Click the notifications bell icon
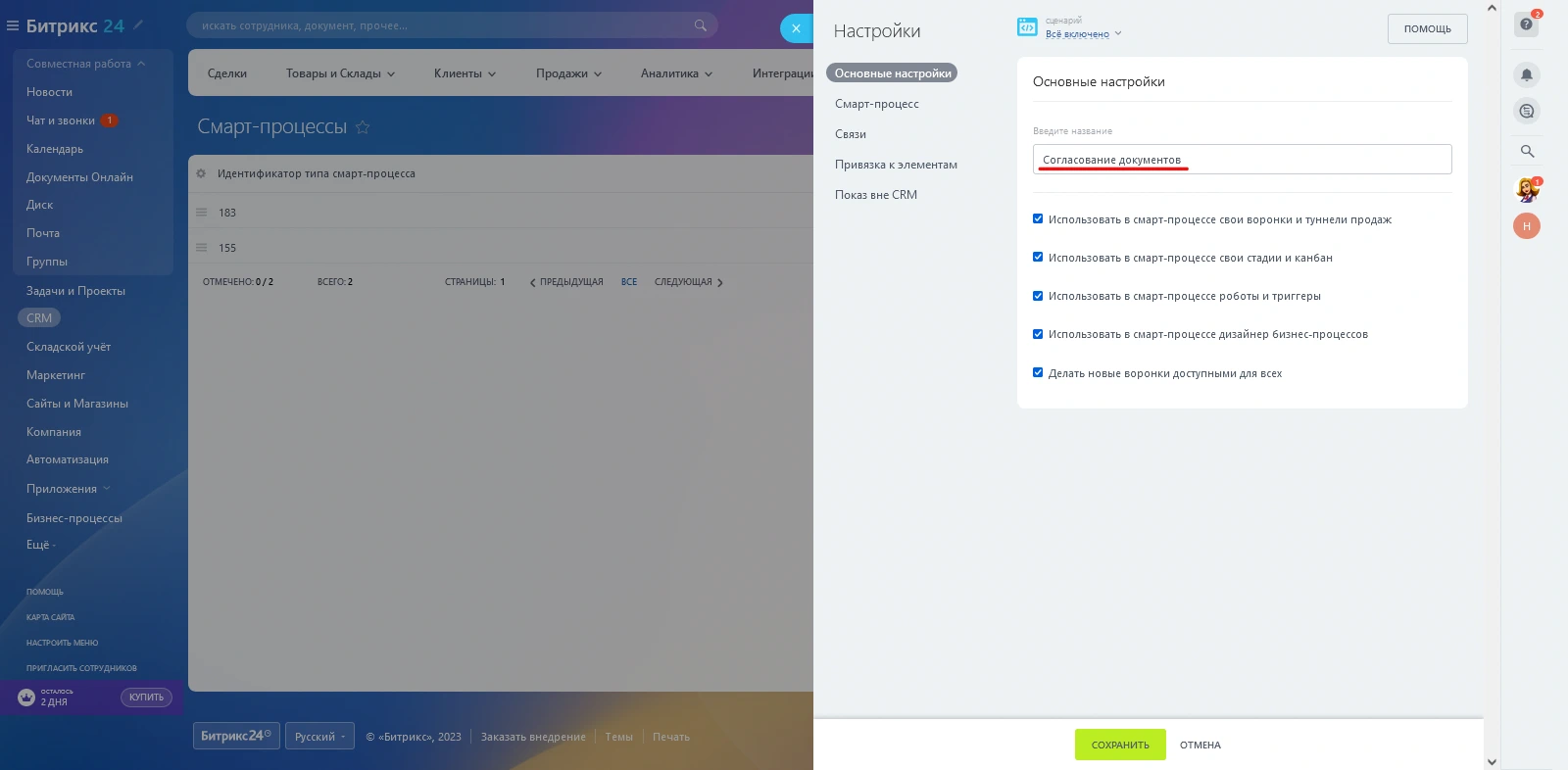1568x770 pixels. [x=1526, y=74]
